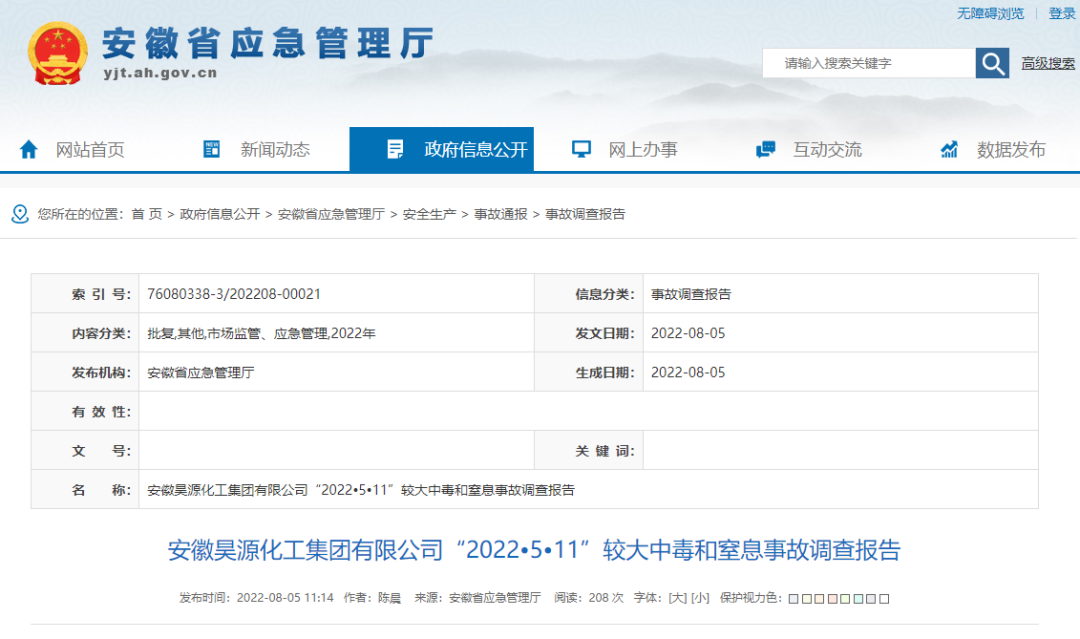
Task: Click the document icon beside 政府信息公开
Action: [x=395, y=149]
